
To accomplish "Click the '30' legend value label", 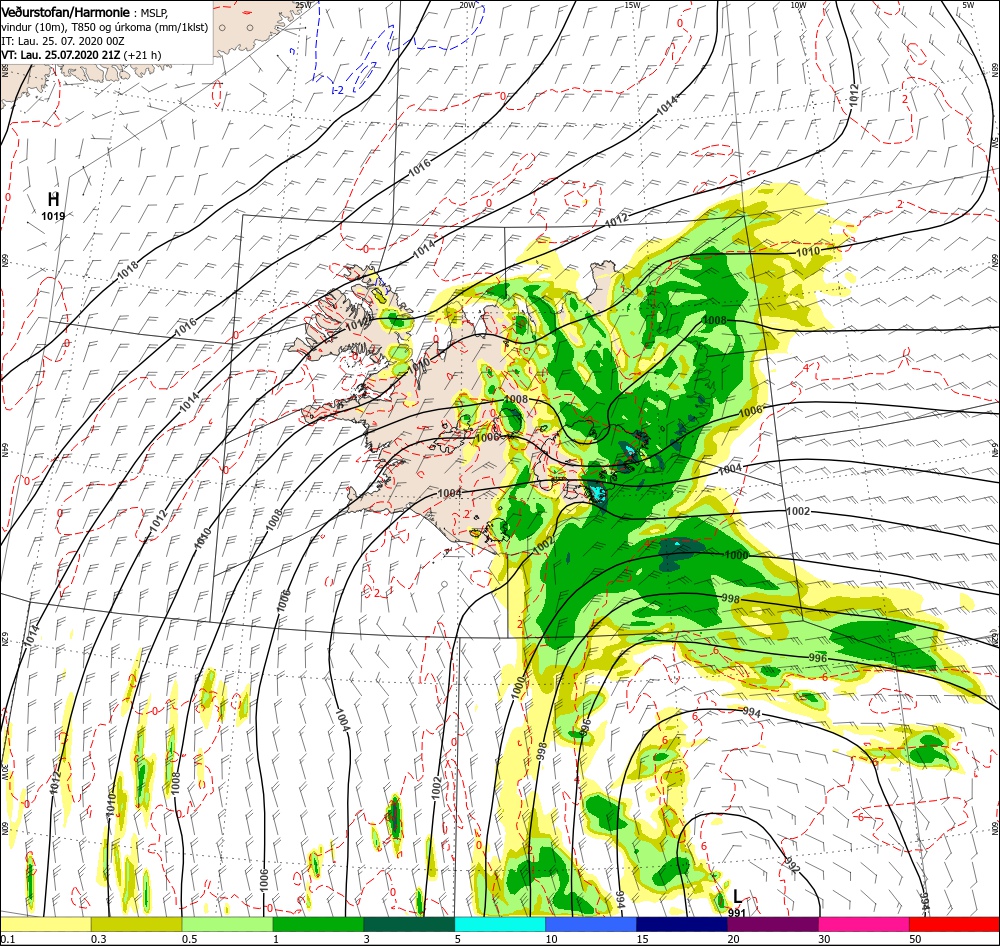I will pos(825,939).
